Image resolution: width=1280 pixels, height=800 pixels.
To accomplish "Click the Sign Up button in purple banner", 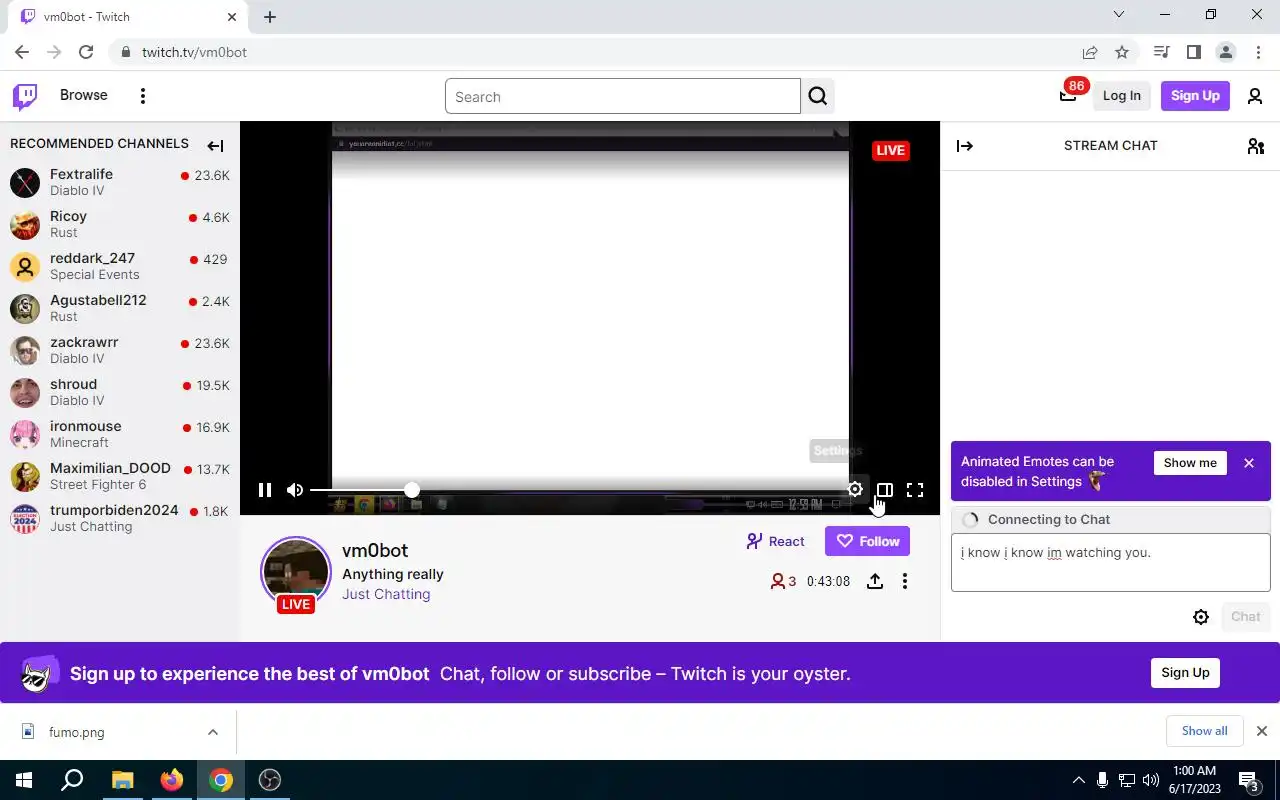I will coord(1185,673).
